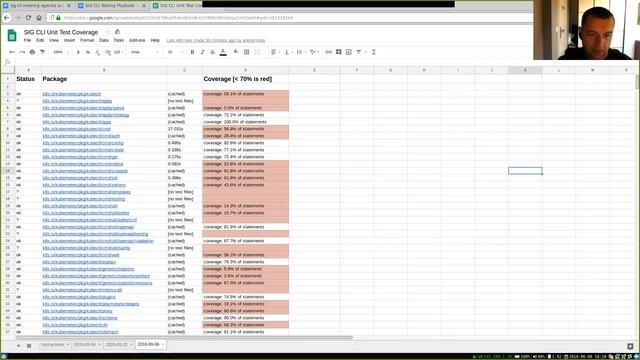Open the text color picker
Viewport: 640px width, 360px height.
pos(223,52)
